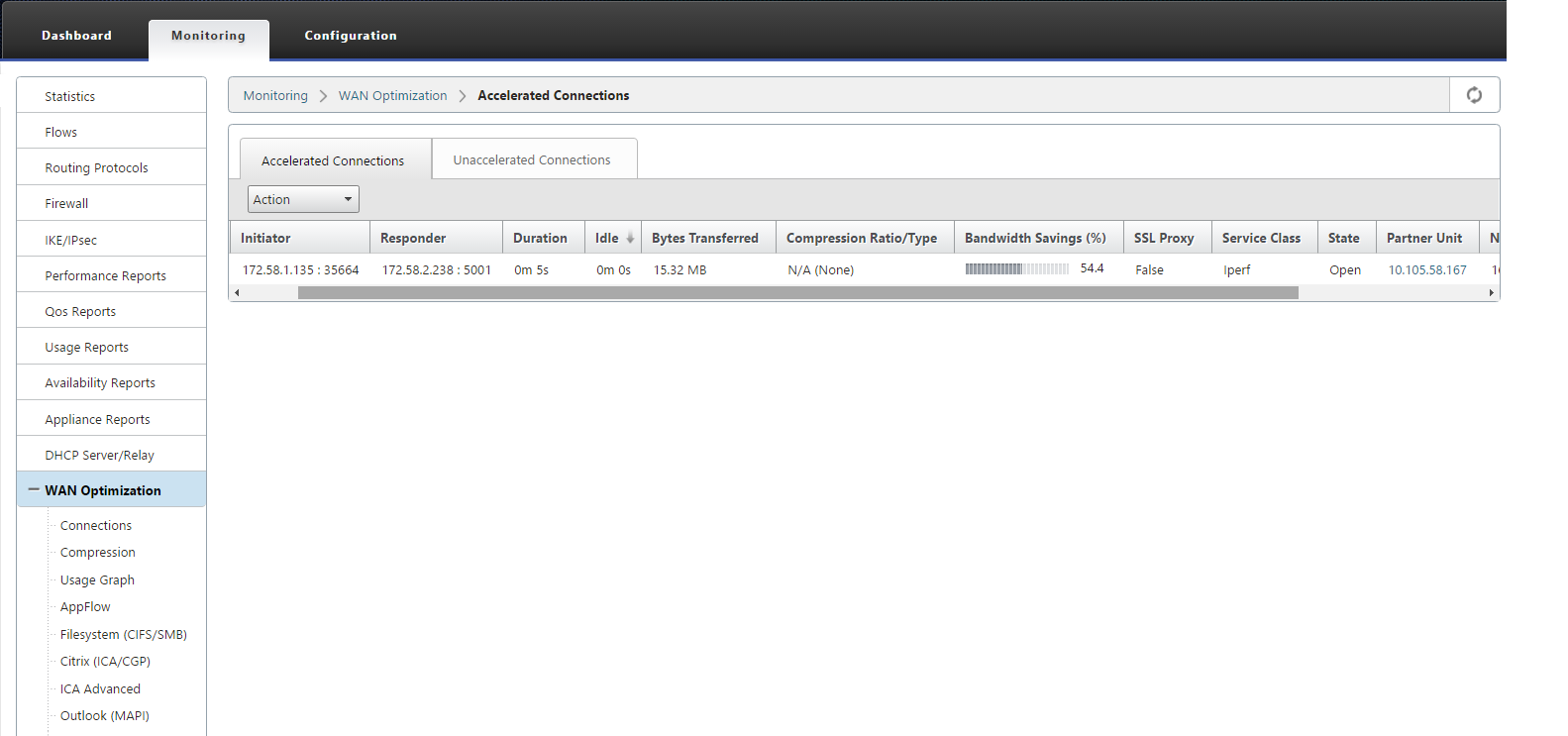
Task: Sort by Compression Ratio/Type column
Action: [x=865, y=238]
